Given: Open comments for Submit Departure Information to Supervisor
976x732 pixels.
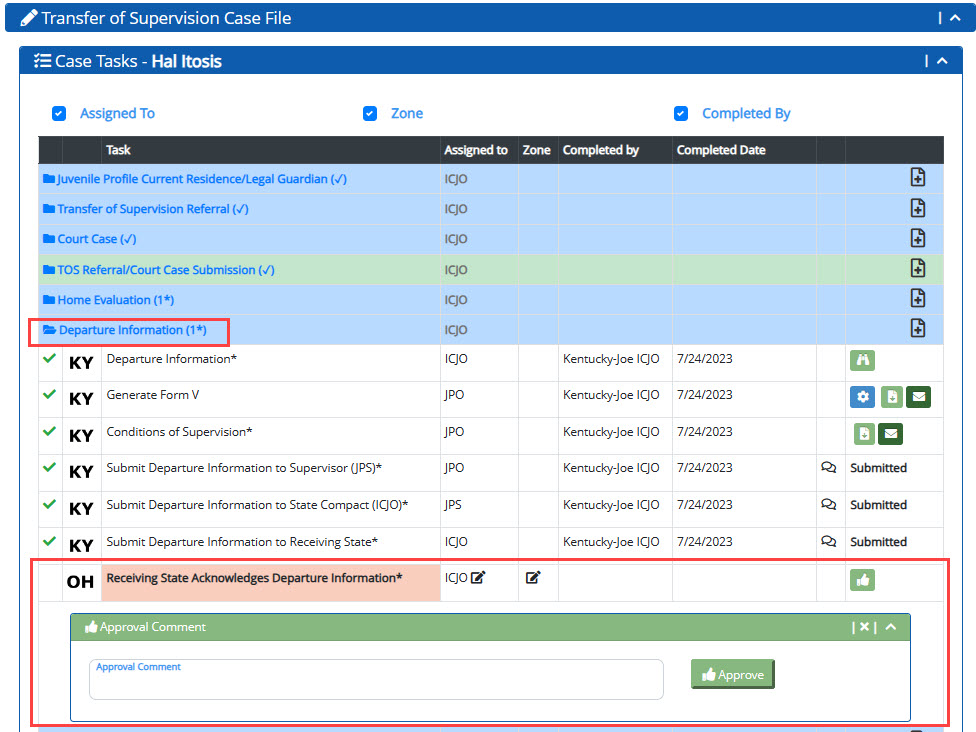Looking at the screenshot, I should pyautogui.click(x=828, y=467).
